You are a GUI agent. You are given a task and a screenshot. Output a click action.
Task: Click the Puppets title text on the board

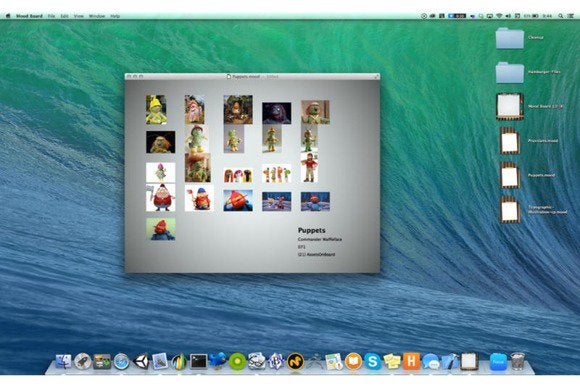(x=311, y=230)
